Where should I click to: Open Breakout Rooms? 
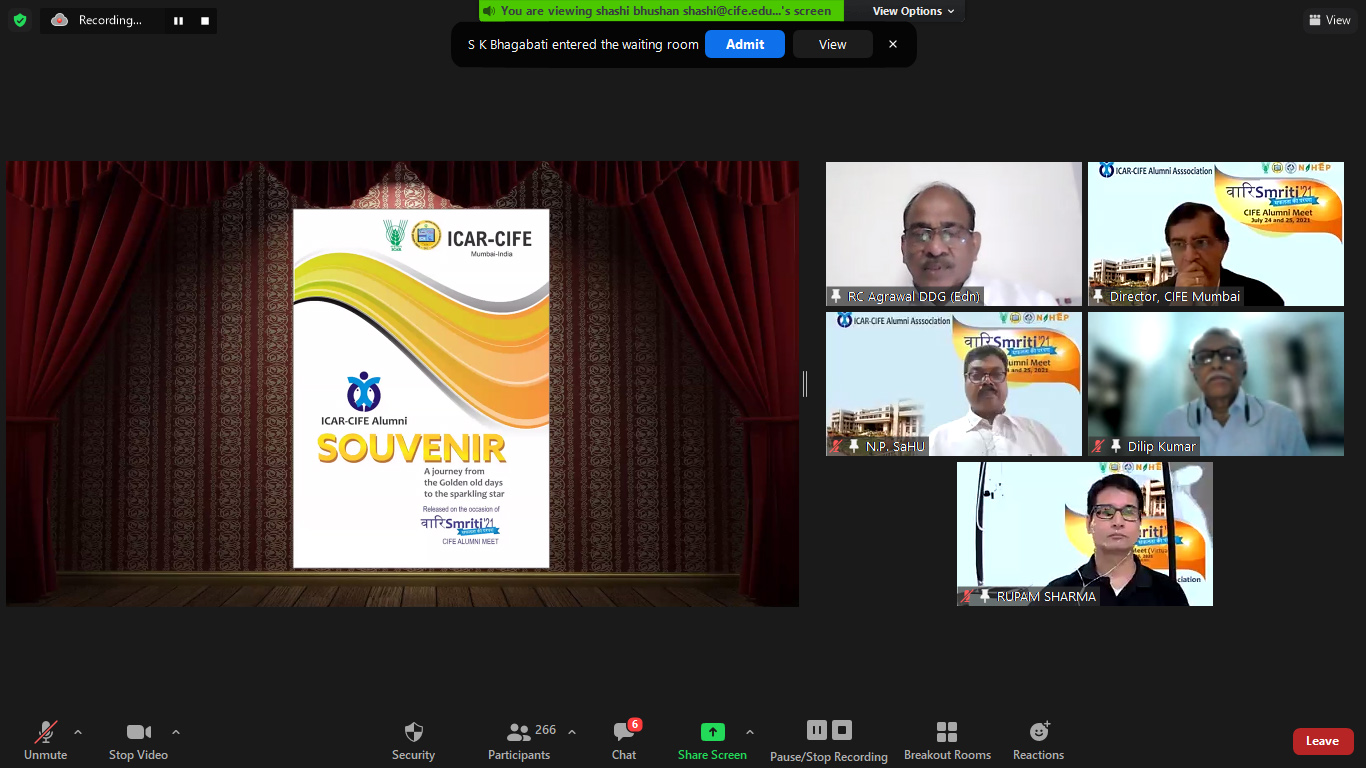tap(947, 740)
